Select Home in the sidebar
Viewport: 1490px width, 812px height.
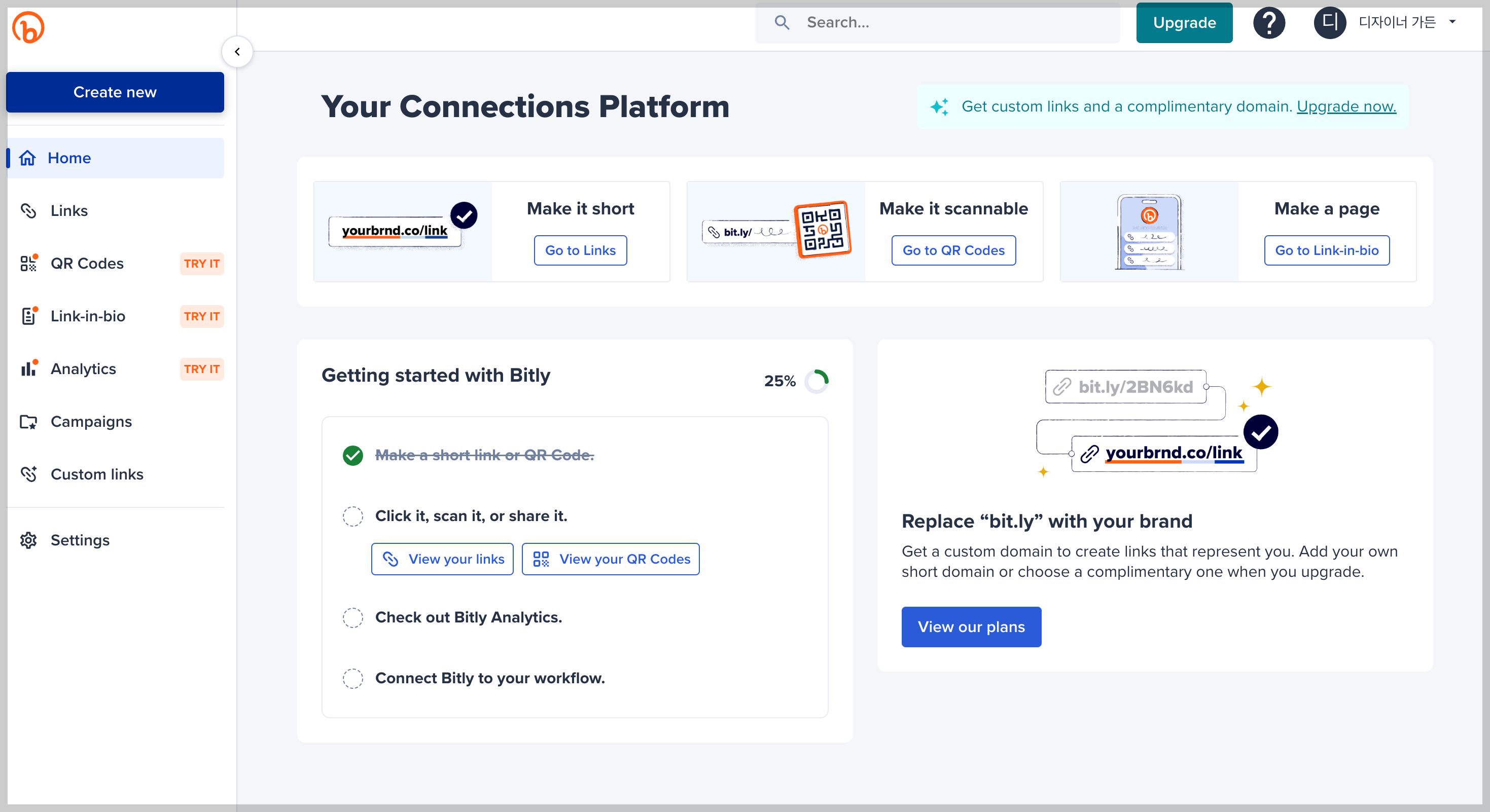tap(69, 158)
